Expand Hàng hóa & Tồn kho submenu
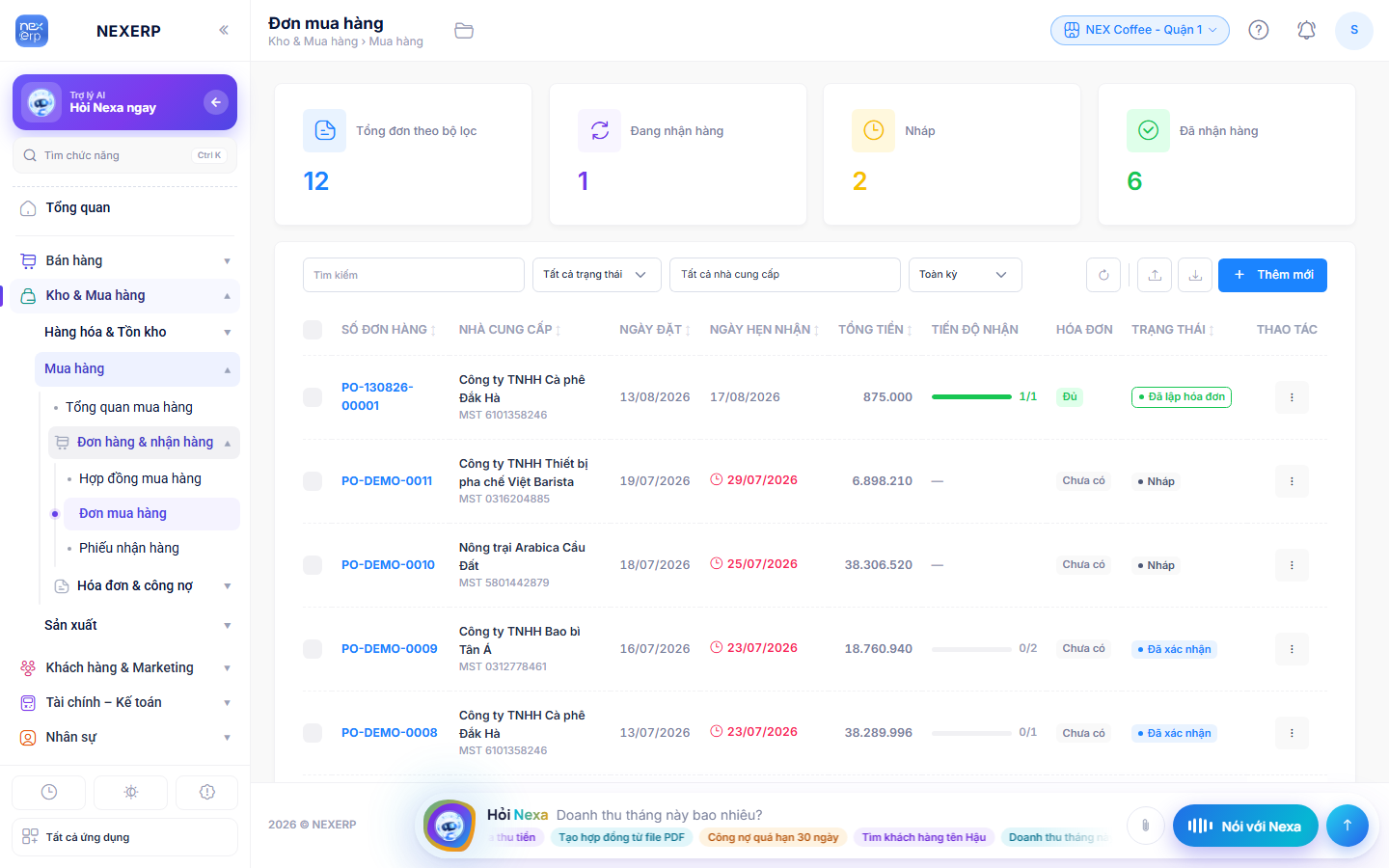This screenshot has width=1389, height=868. click(137, 332)
